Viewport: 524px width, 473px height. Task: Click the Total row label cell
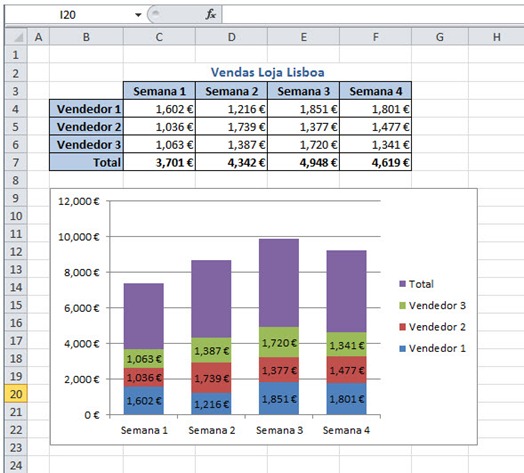[x=86, y=162]
